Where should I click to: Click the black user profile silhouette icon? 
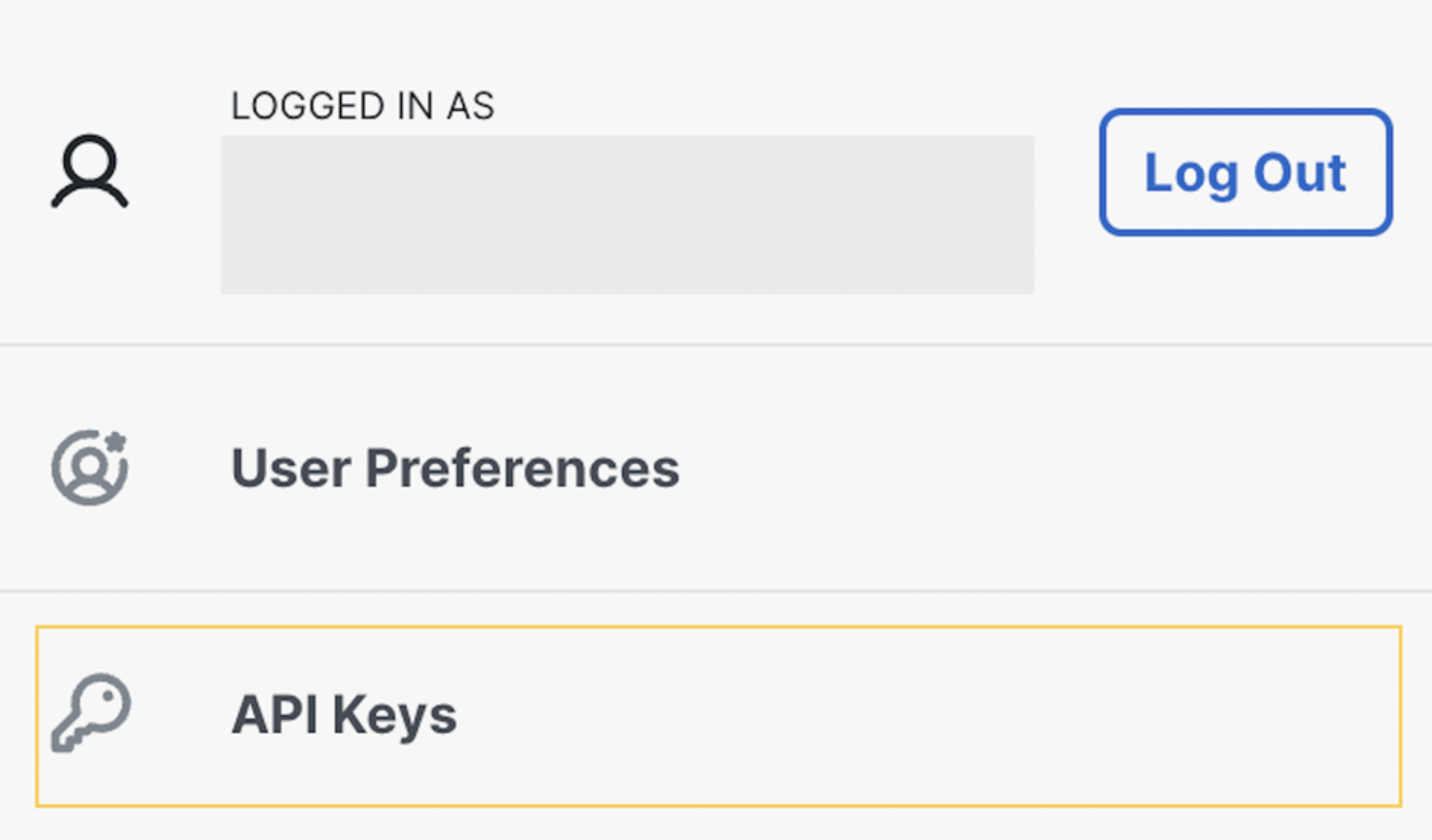point(90,171)
